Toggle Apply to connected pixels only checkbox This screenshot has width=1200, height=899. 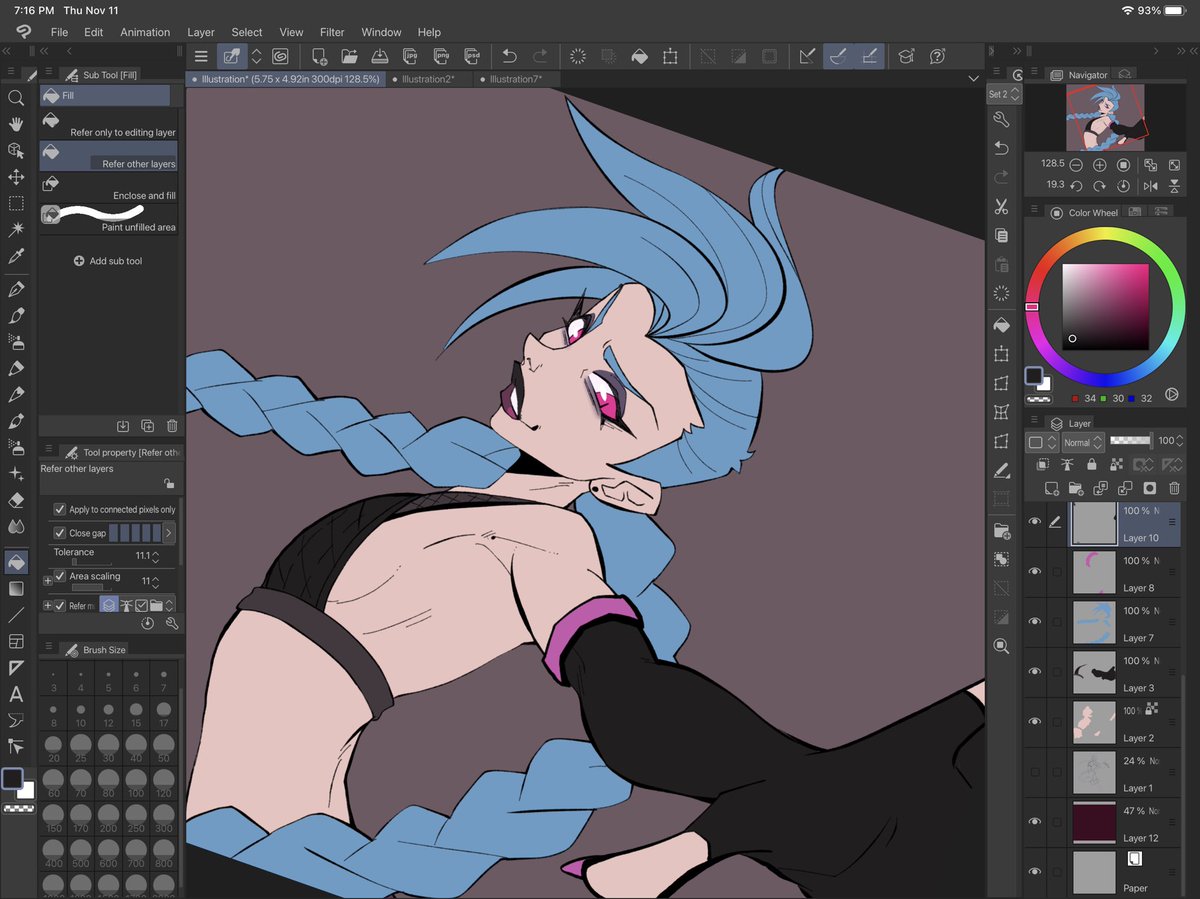tap(60, 509)
